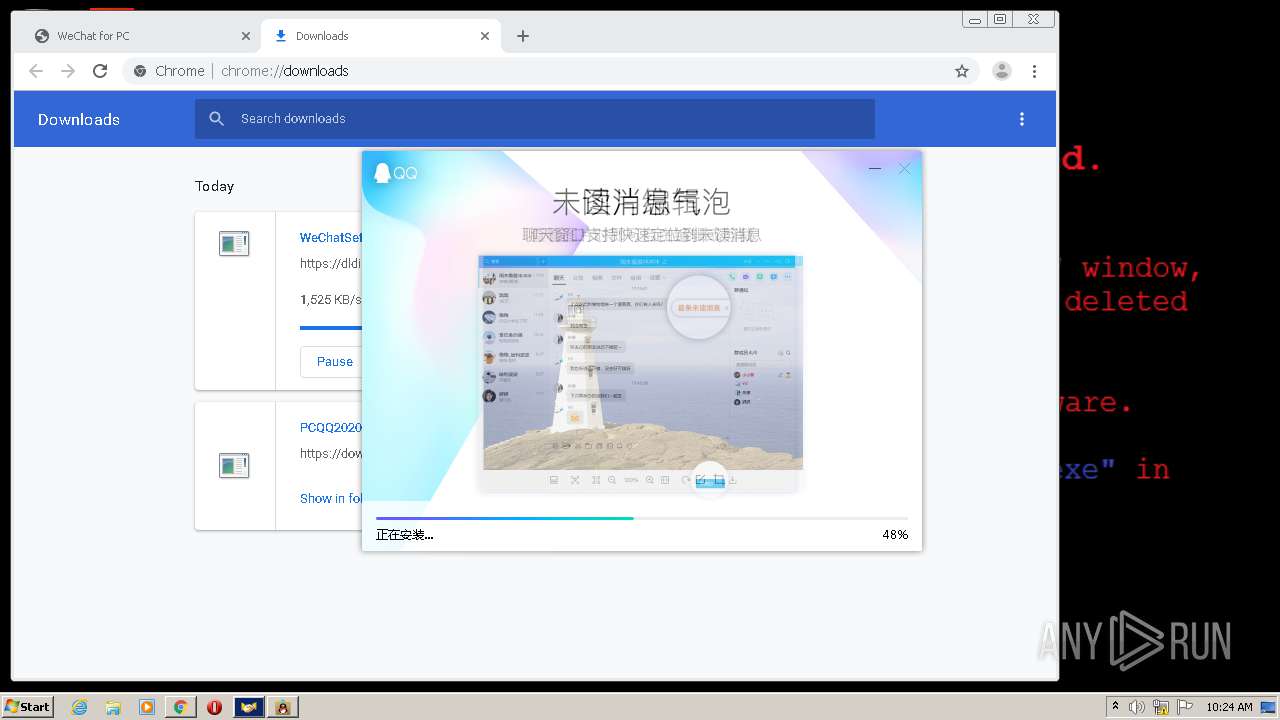Open Opera browser from taskbar
Image resolution: width=1280 pixels, height=720 pixels.
tap(214, 707)
